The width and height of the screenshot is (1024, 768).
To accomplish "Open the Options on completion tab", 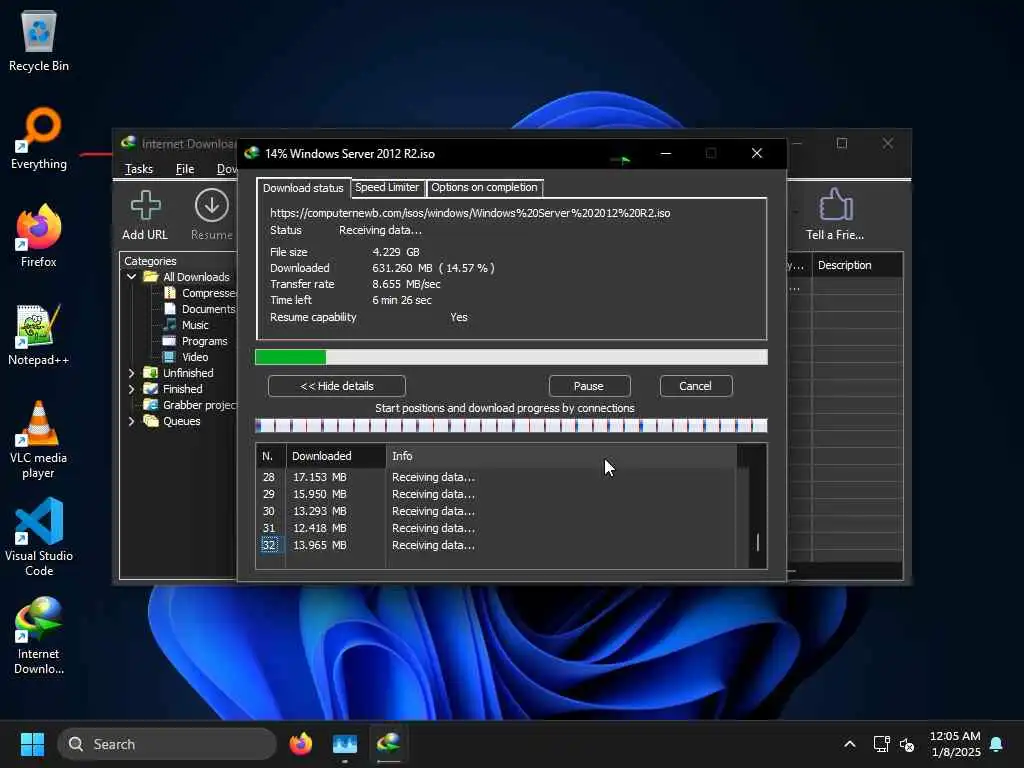I will pos(485,187).
